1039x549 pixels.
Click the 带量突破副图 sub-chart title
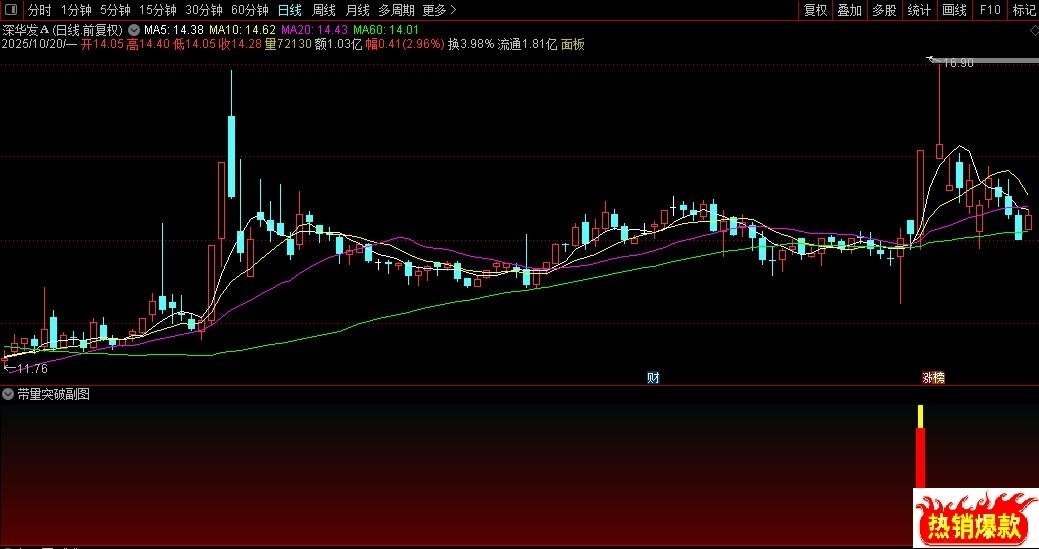(53, 395)
